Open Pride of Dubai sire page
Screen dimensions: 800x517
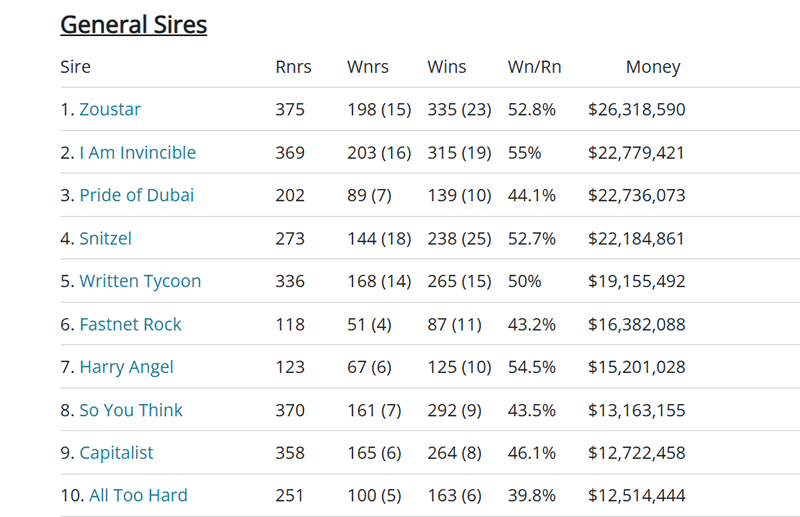coord(136,196)
